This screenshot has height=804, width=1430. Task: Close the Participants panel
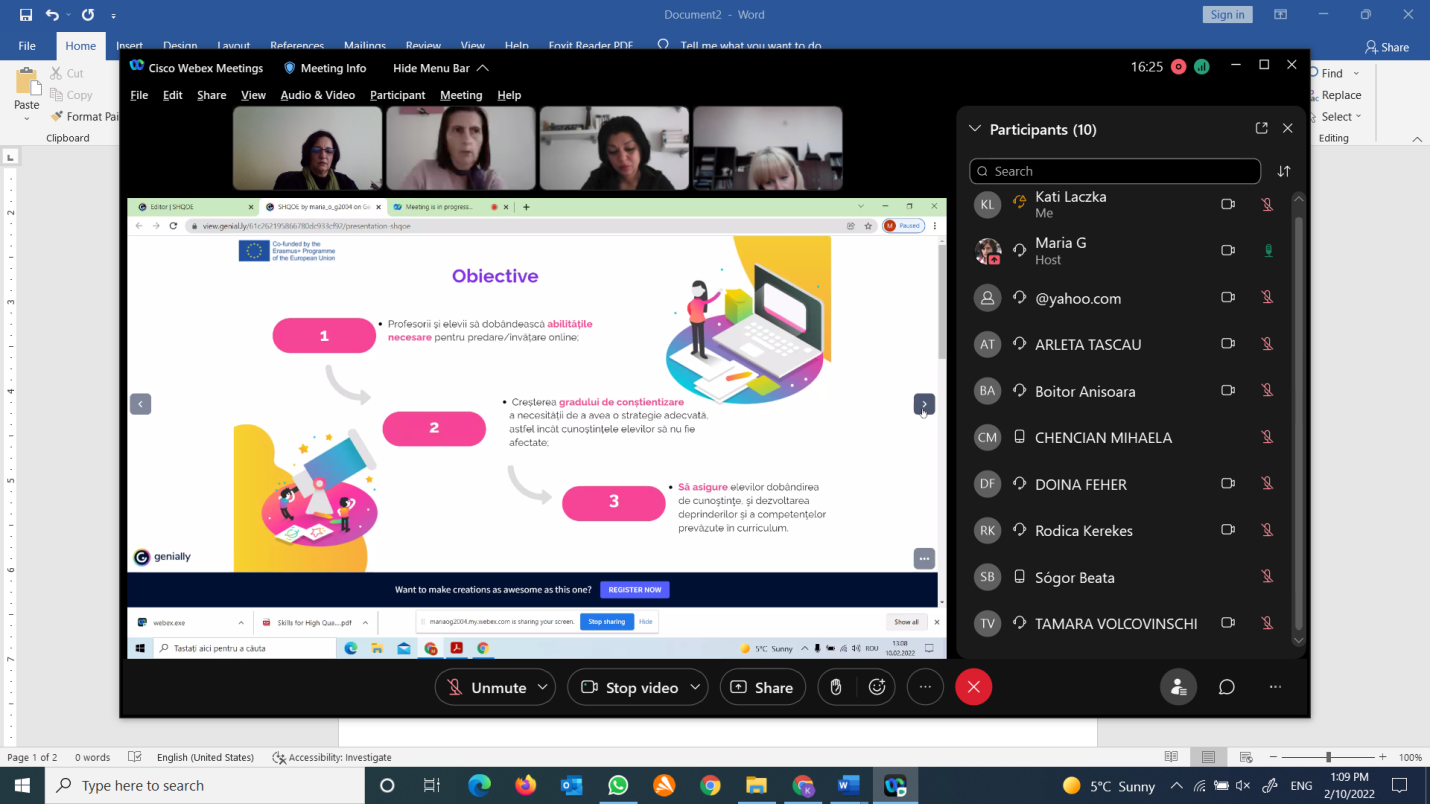coord(1287,128)
